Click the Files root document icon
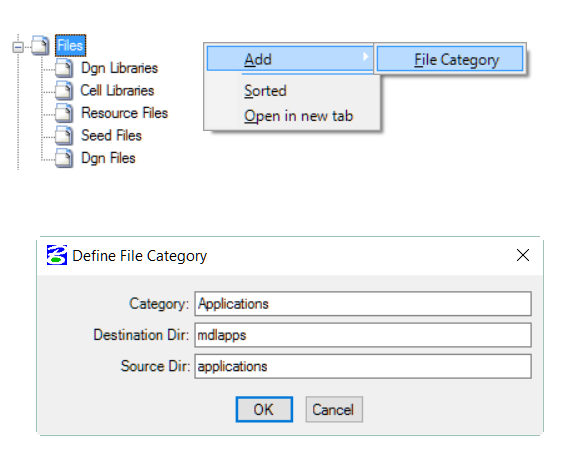This screenshot has height=466, width=581. coord(40,46)
